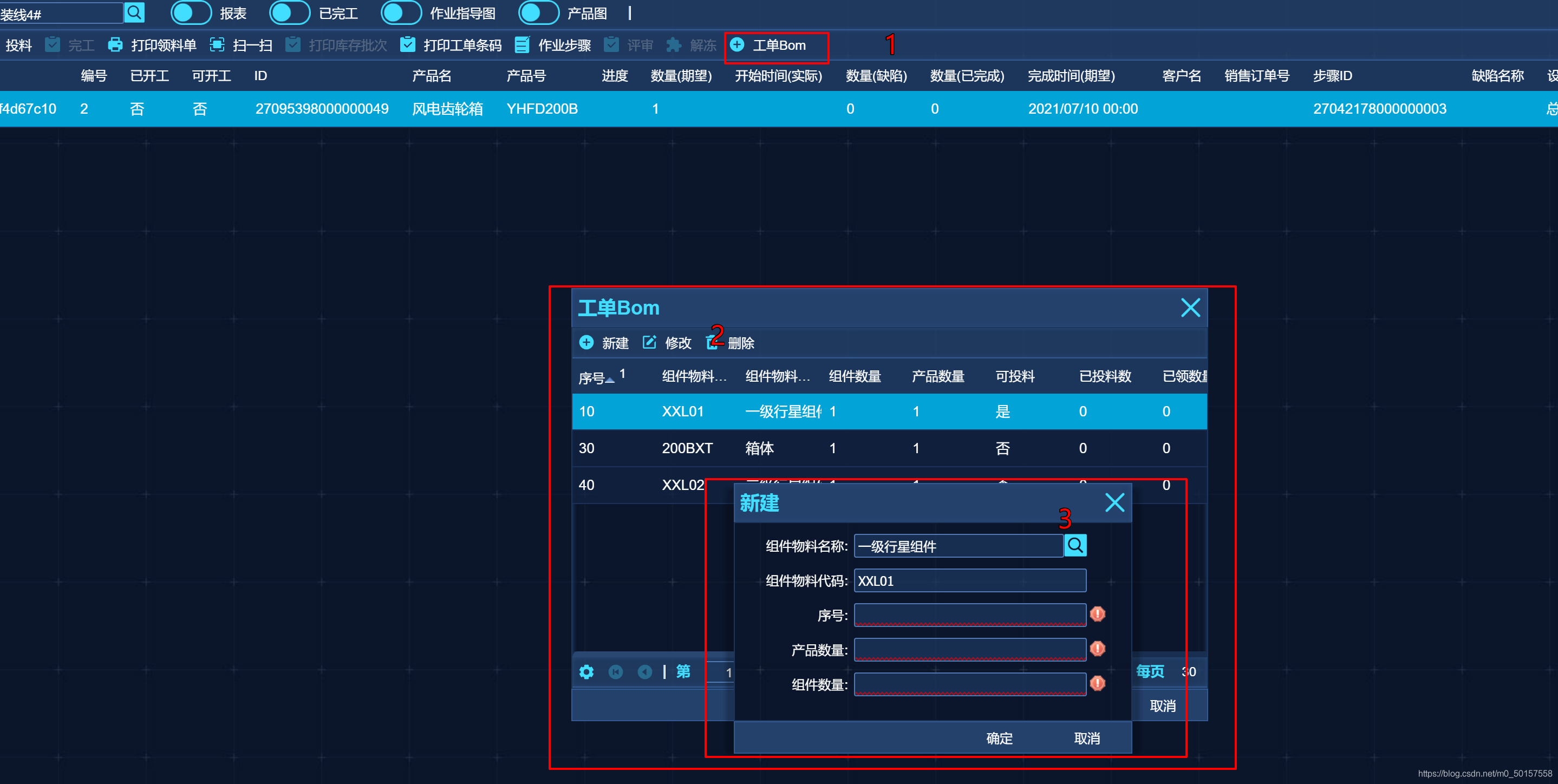This screenshot has width=1558, height=784.
Task: Select Bom row XXL01
Action: pos(889,411)
